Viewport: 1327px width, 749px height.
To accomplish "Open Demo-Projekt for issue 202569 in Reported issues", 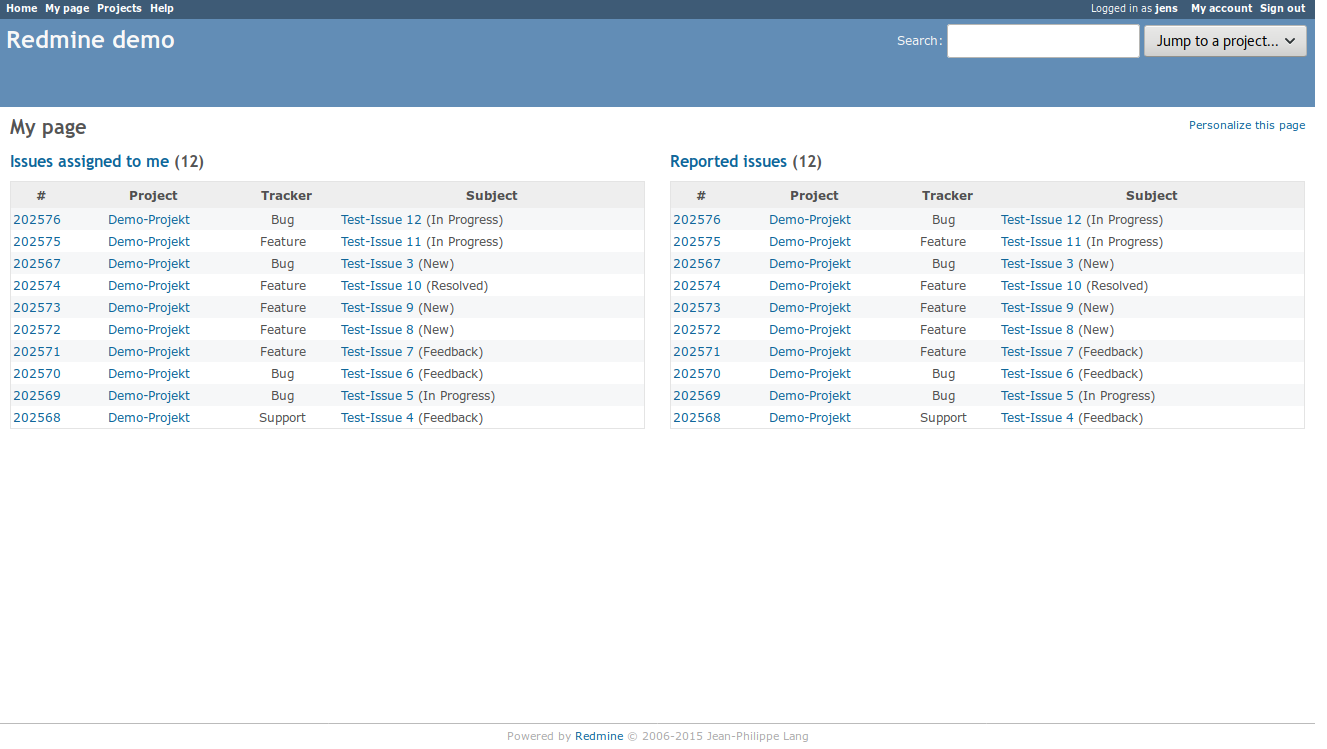I will click(810, 396).
